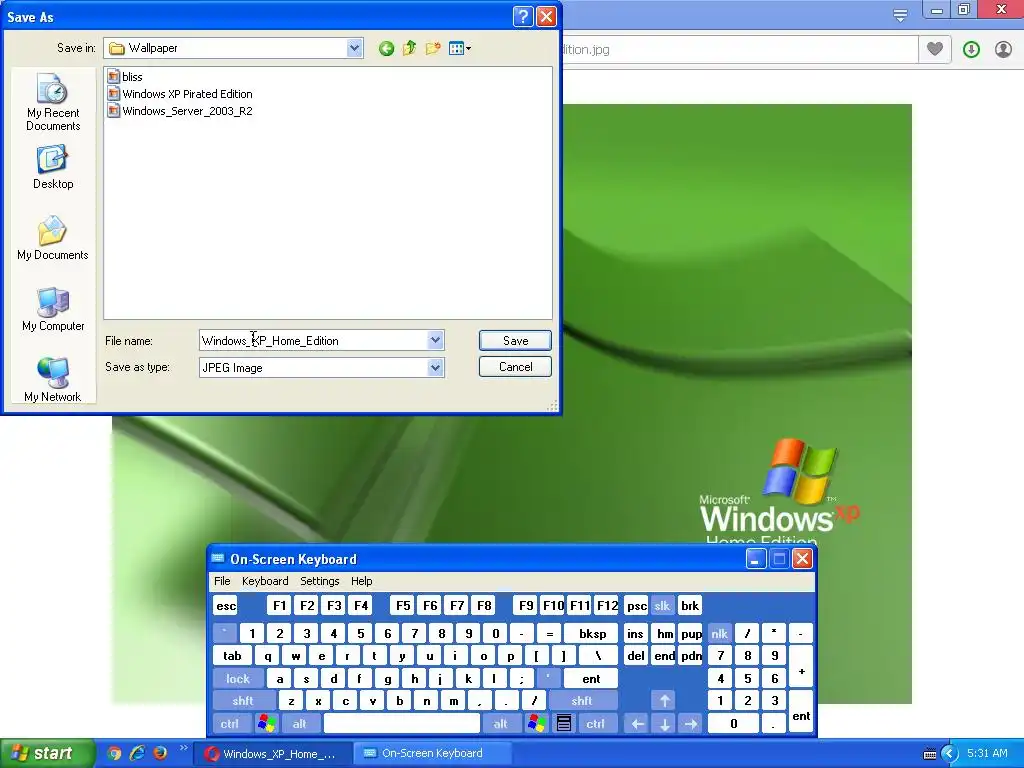The width and height of the screenshot is (1024, 768).
Task: Open the browser user profile icon
Action: (1003, 49)
